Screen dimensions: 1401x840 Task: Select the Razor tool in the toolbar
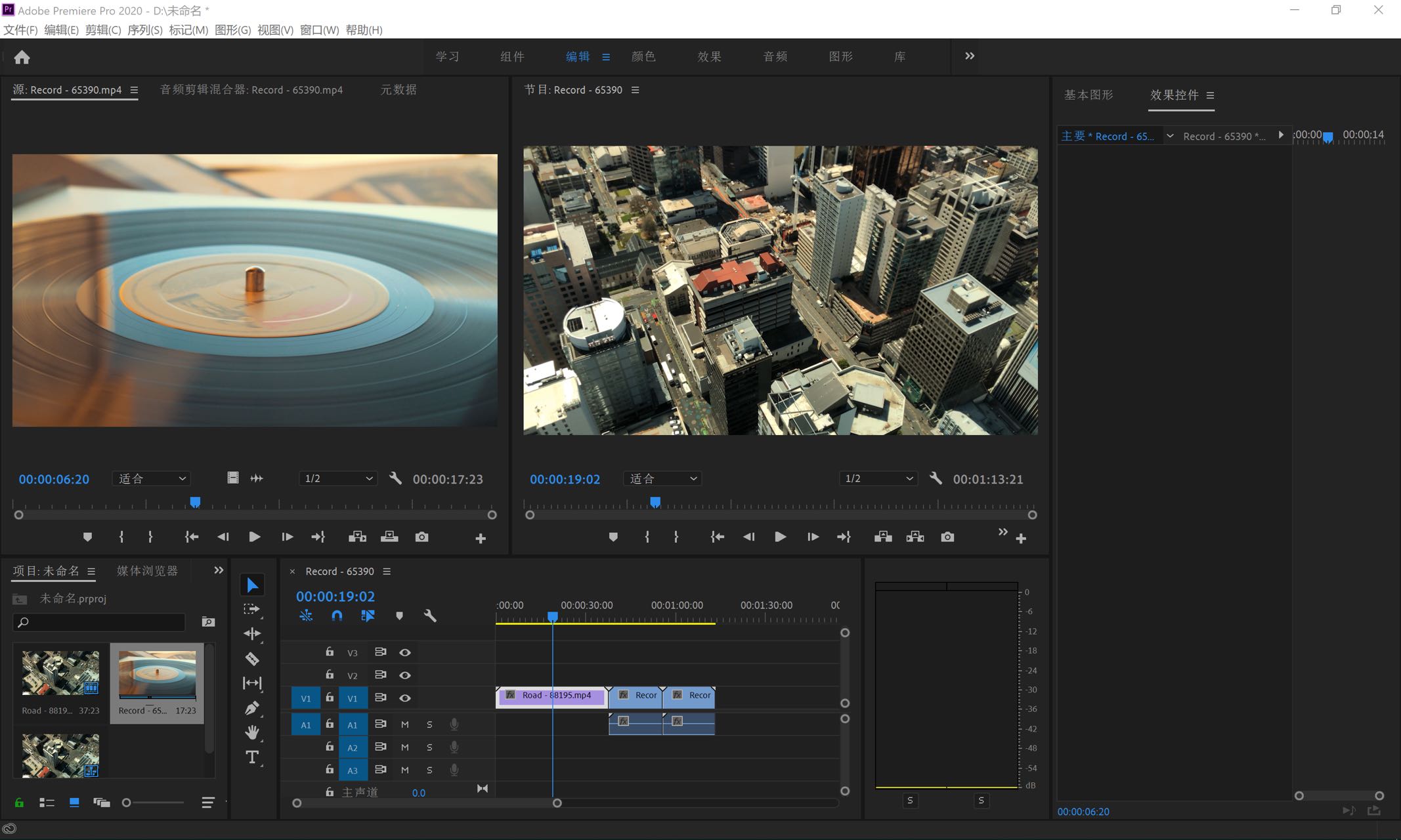(252, 659)
